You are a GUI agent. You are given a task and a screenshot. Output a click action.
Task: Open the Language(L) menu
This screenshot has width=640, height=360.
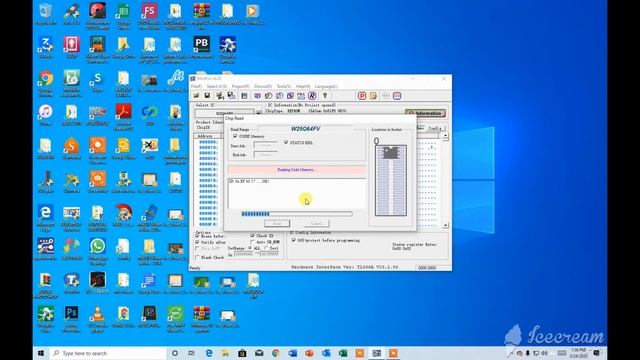(x=326, y=87)
